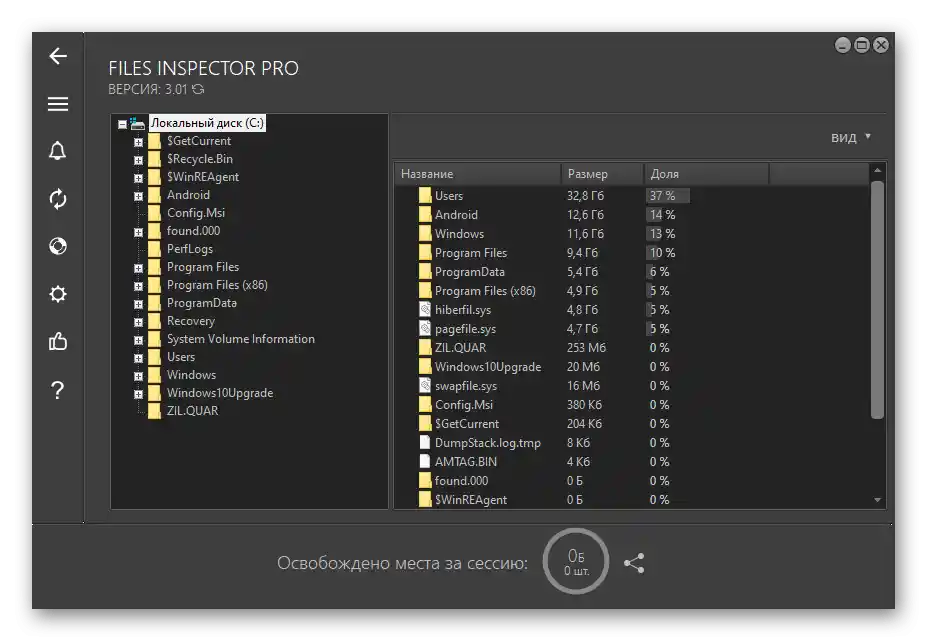This screenshot has width=927, height=641.
Task: Click the update icon next to version 3.01
Action: tap(198, 89)
